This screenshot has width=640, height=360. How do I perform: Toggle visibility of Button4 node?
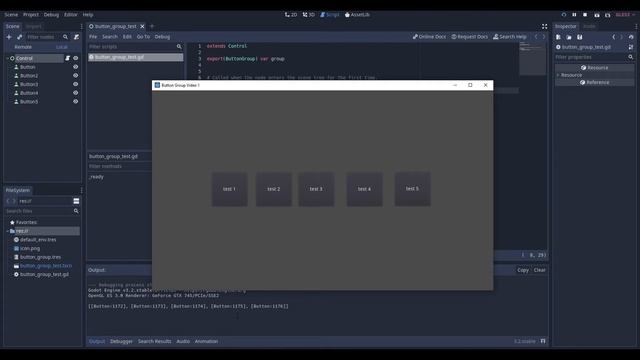point(76,93)
